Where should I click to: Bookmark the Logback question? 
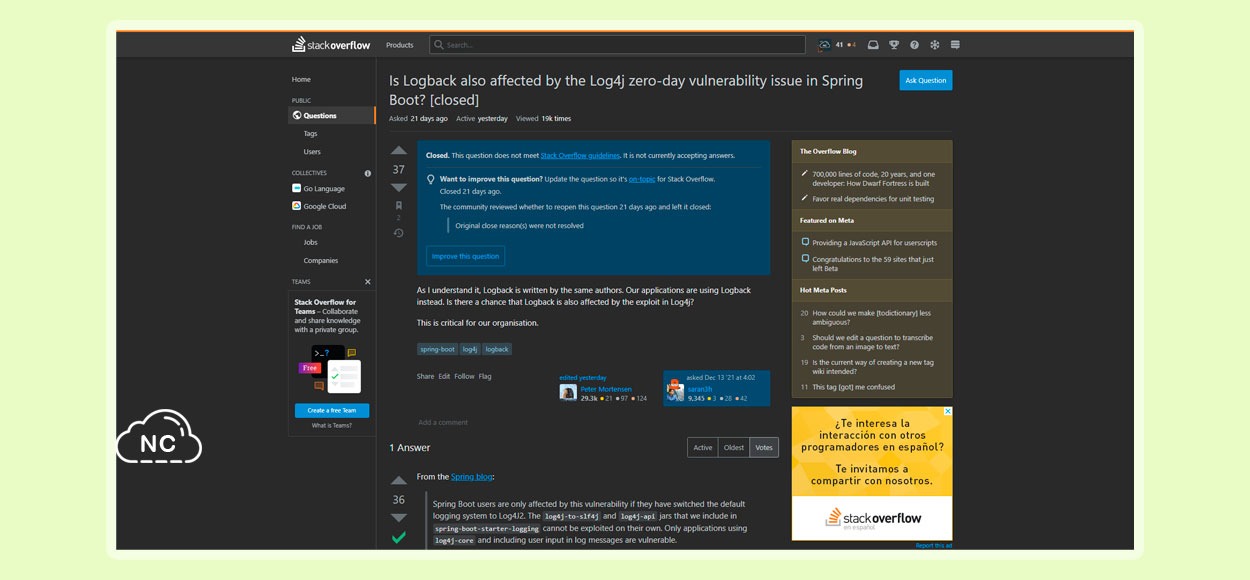point(398,206)
